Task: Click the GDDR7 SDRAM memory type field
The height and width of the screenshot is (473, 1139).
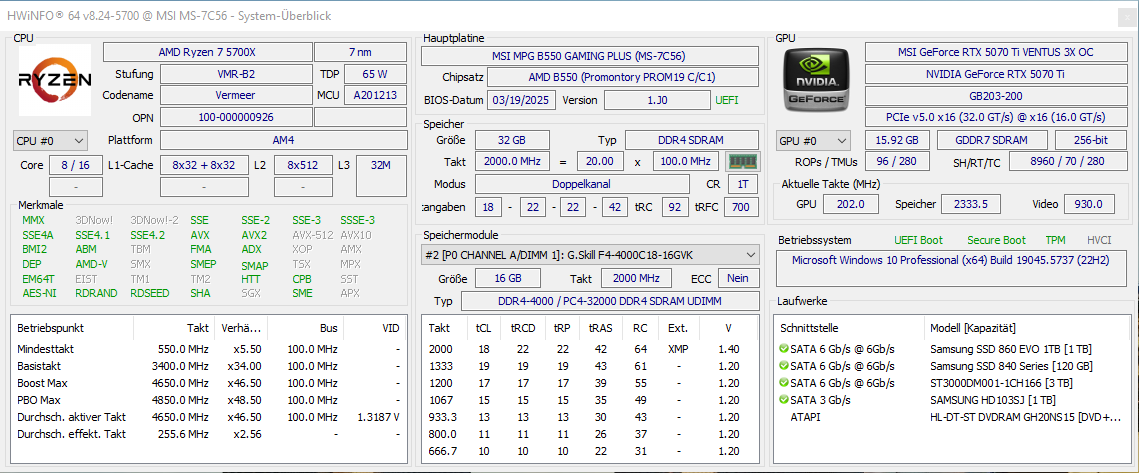Action: (x=992, y=140)
